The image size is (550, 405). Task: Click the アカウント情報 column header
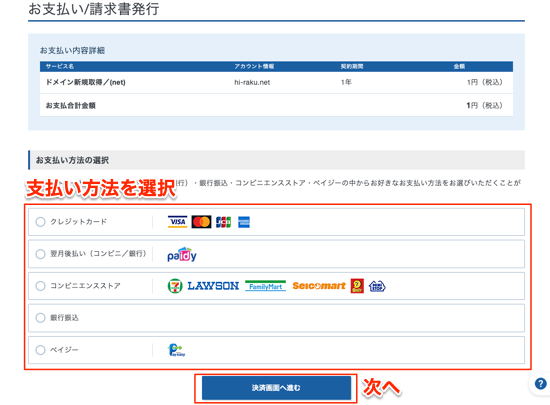(x=254, y=66)
